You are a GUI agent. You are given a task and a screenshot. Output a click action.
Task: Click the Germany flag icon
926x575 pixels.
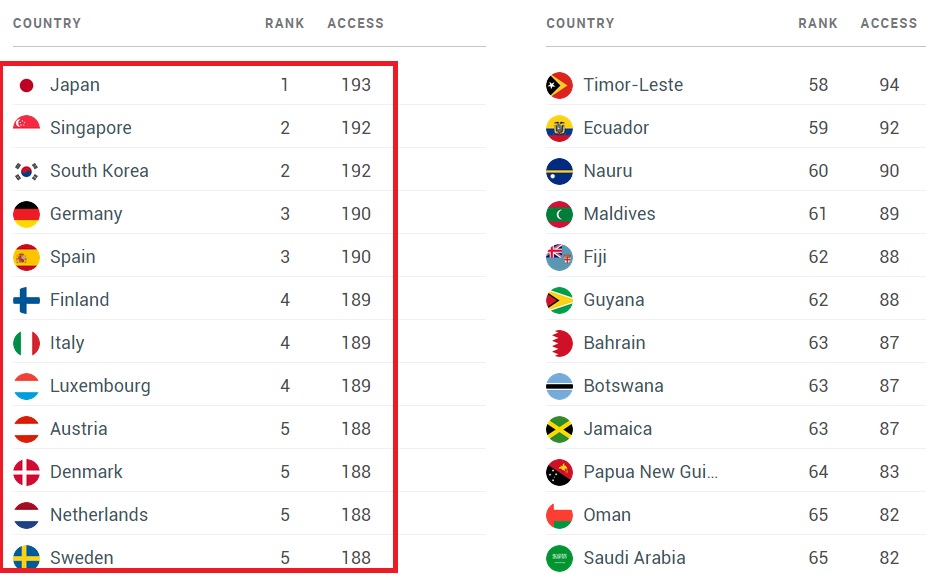tap(27, 214)
